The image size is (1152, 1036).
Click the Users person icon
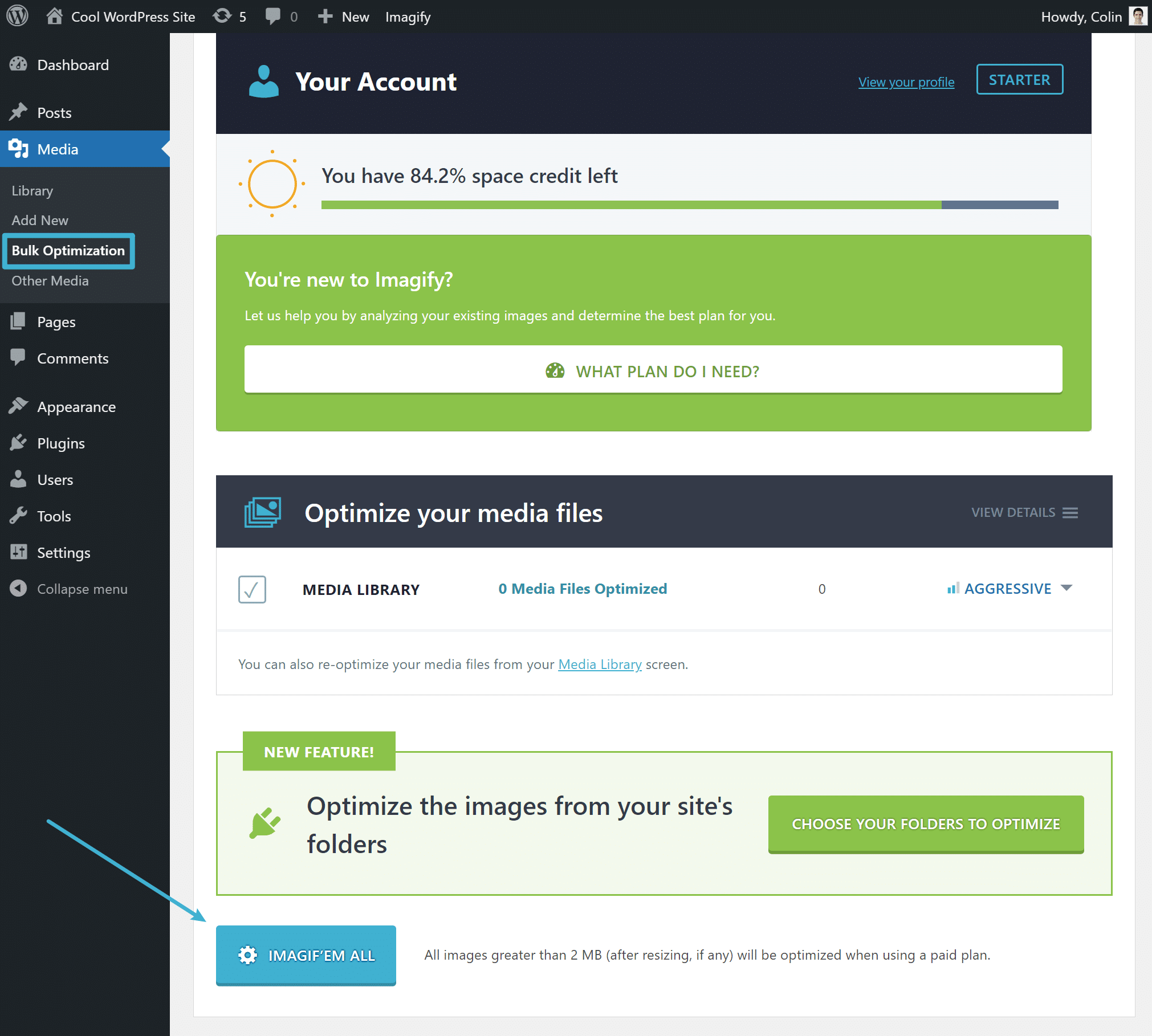pos(18,479)
